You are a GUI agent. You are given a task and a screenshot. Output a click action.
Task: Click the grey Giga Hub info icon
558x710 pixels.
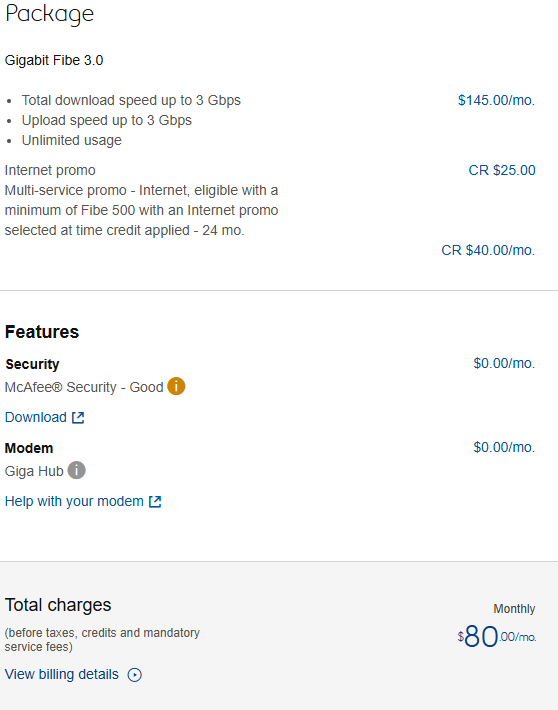coord(77,470)
